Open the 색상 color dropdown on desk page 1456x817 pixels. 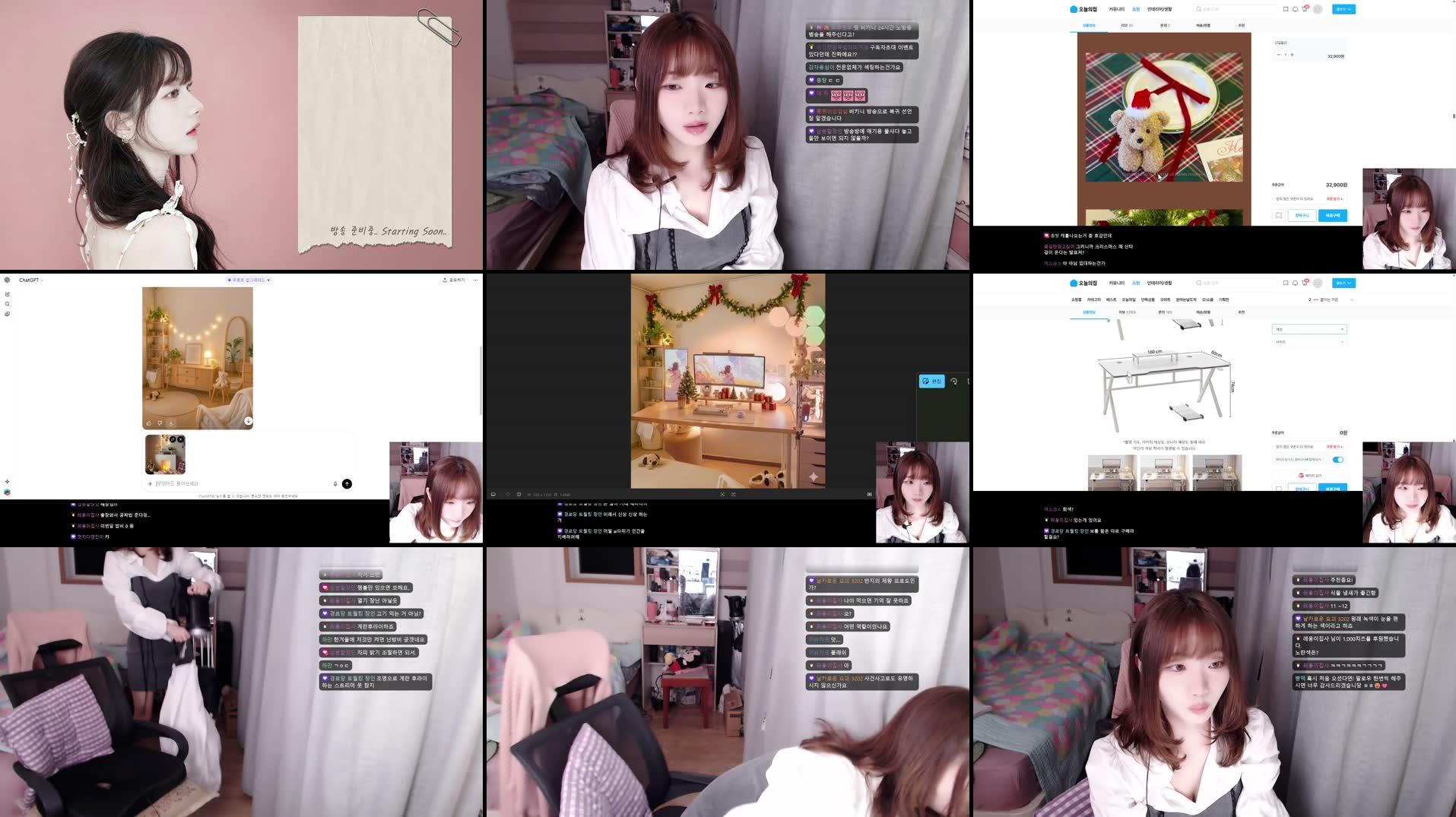(1309, 329)
